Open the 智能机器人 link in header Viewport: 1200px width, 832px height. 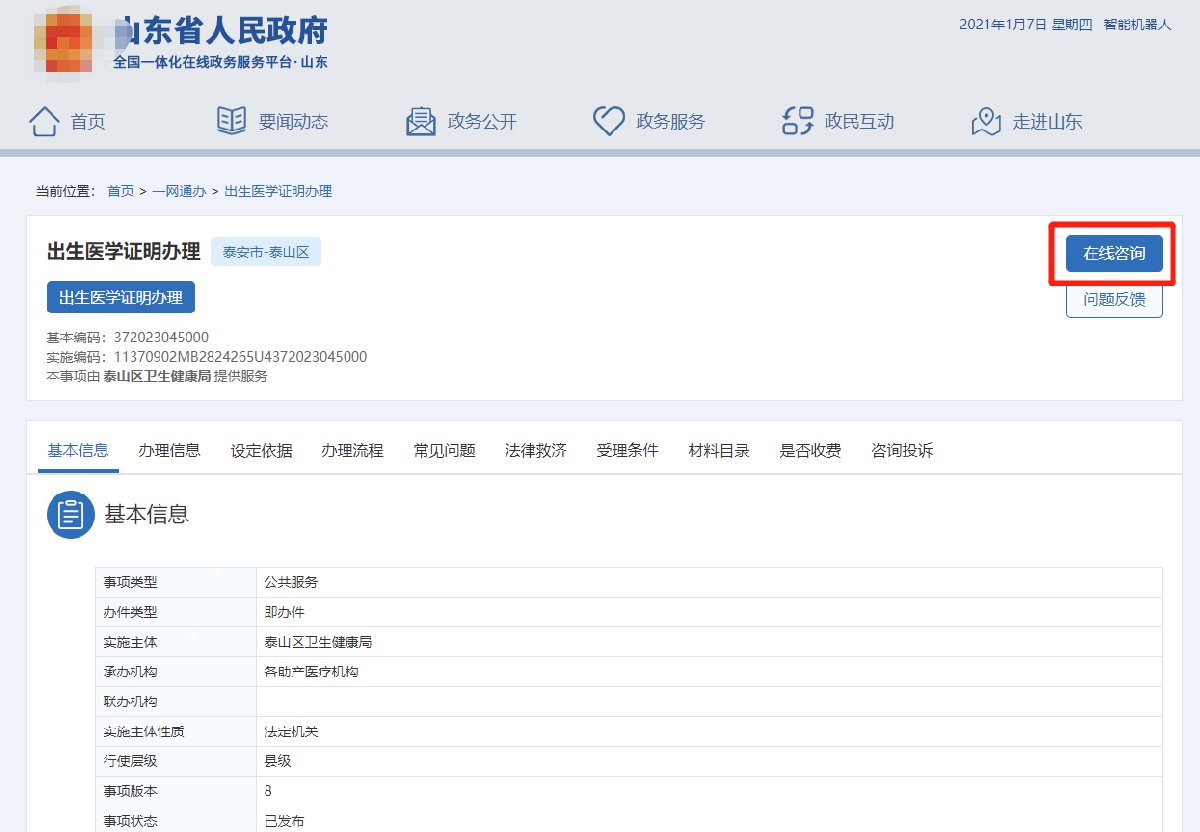click(x=1137, y=24)
